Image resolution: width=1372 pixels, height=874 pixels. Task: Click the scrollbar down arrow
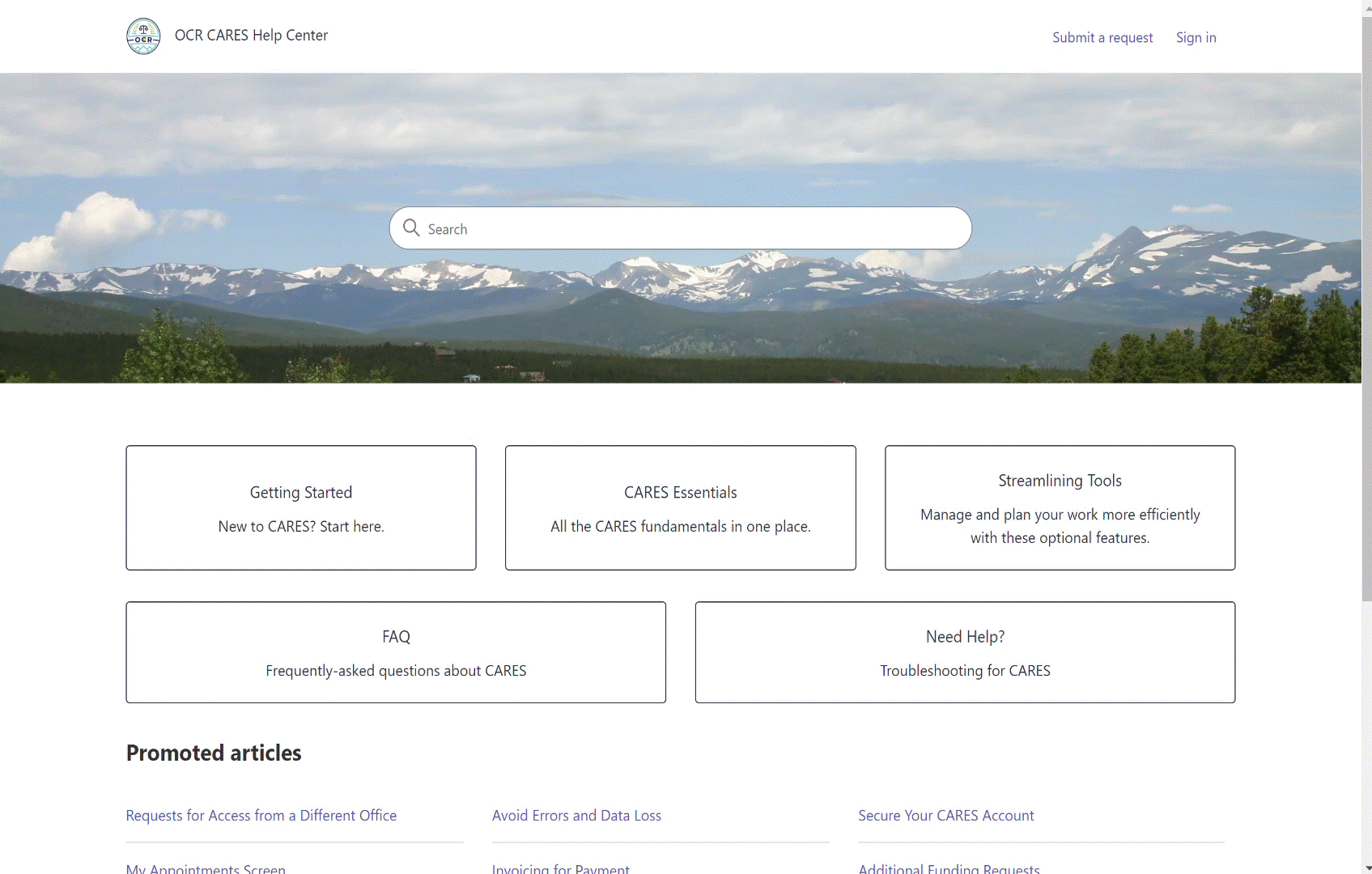pos(1366,868)
